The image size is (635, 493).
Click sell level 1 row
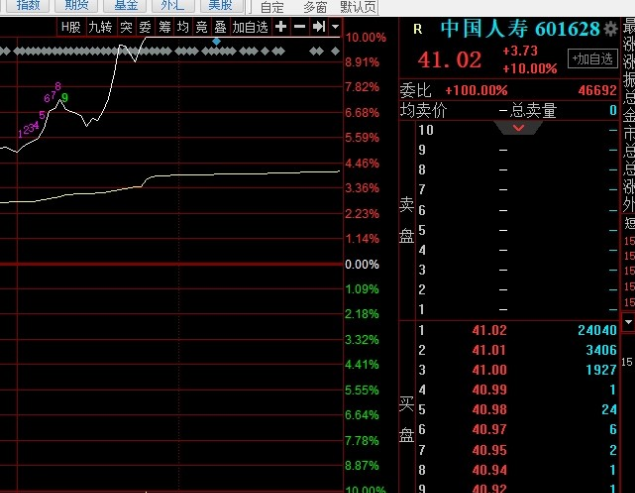click(x=518, y=309)
